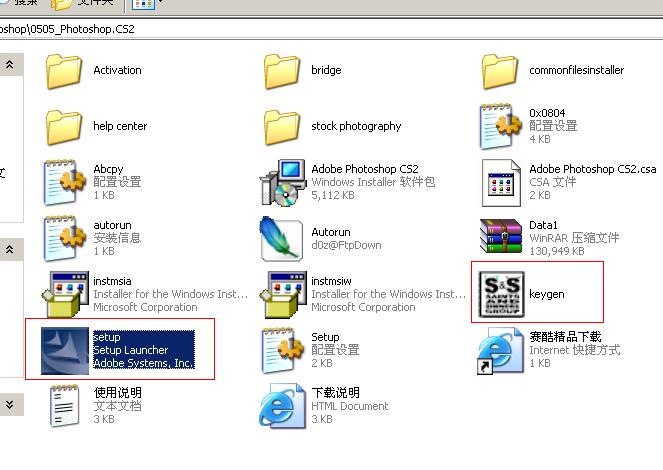The width and height of the screenshot is (663, 470).
Task: Open the help center folder
Action: (65, 127)
